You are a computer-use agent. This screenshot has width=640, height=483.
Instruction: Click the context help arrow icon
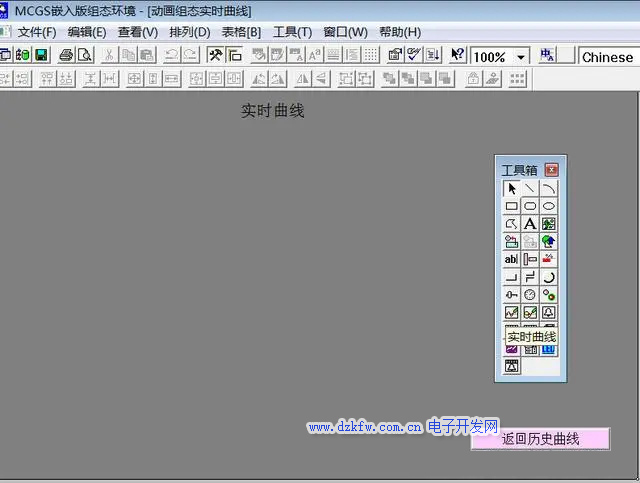(x=457, y=56)
